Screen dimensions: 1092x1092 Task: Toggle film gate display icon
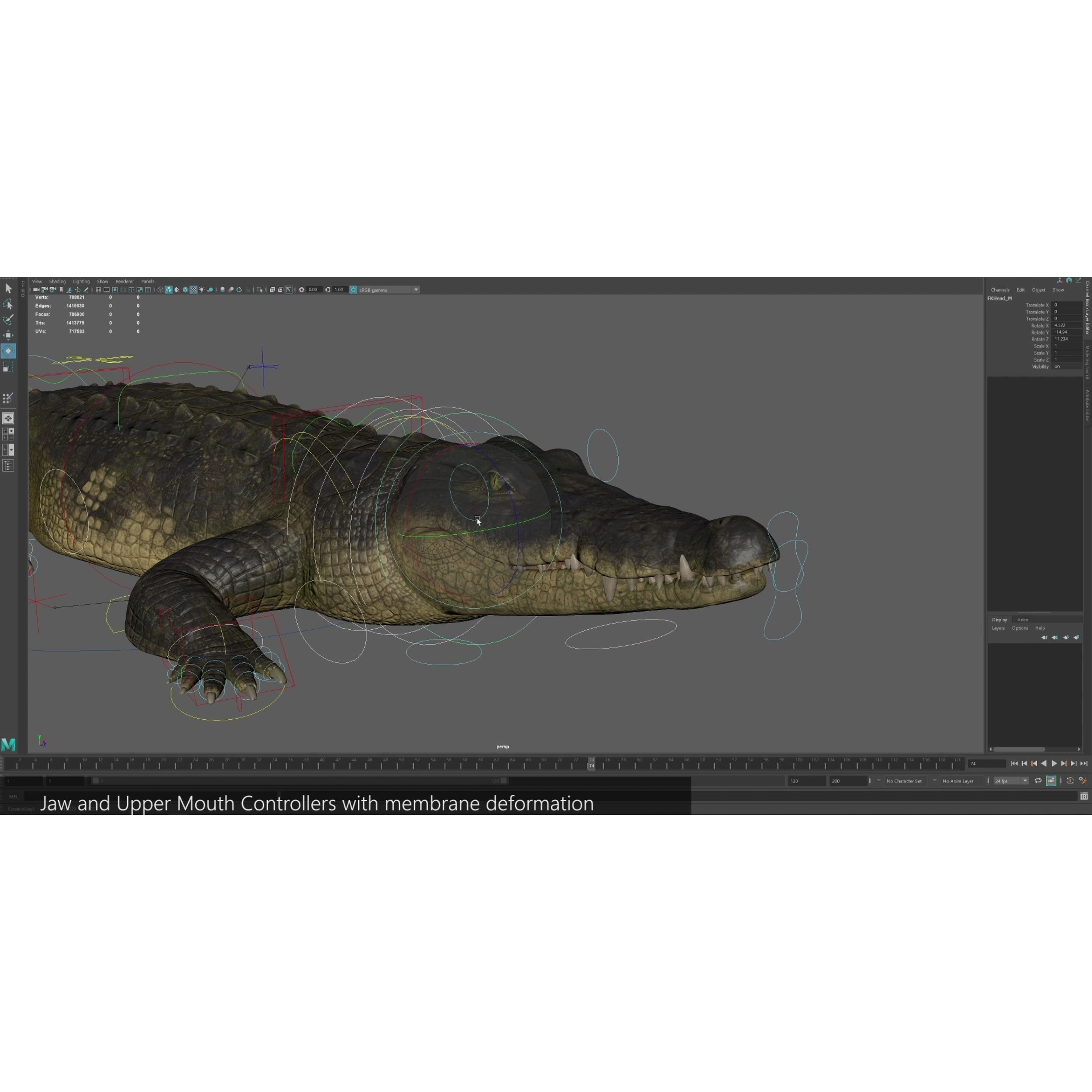coord(106,290)
